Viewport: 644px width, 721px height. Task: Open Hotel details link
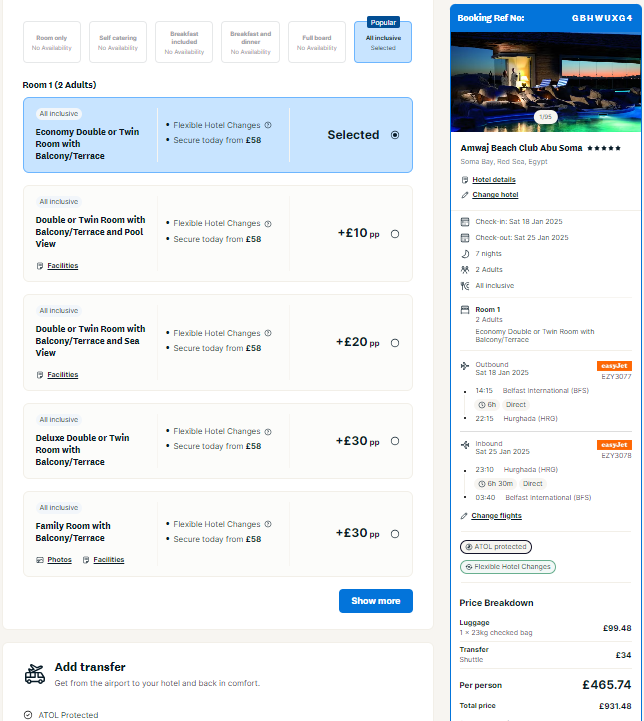494,180
